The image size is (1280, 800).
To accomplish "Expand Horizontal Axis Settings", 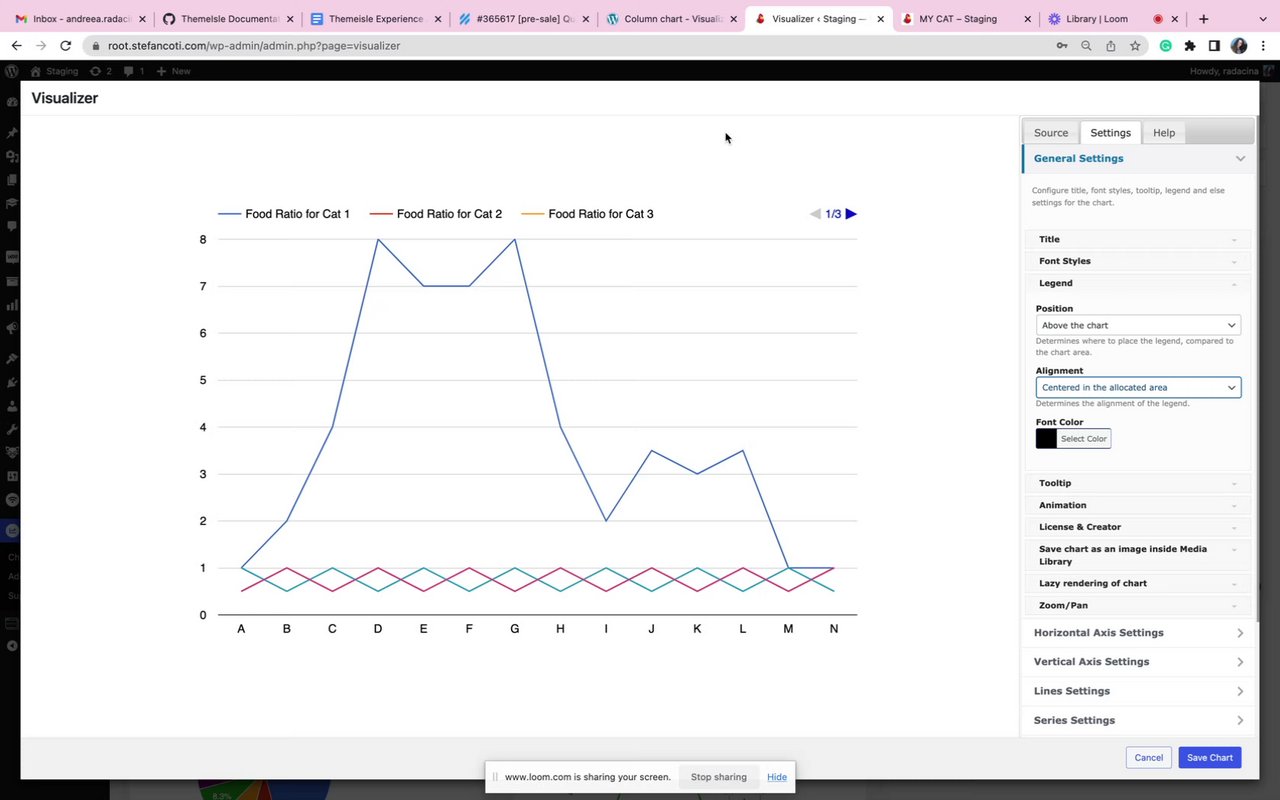I will click(1138, 633).
